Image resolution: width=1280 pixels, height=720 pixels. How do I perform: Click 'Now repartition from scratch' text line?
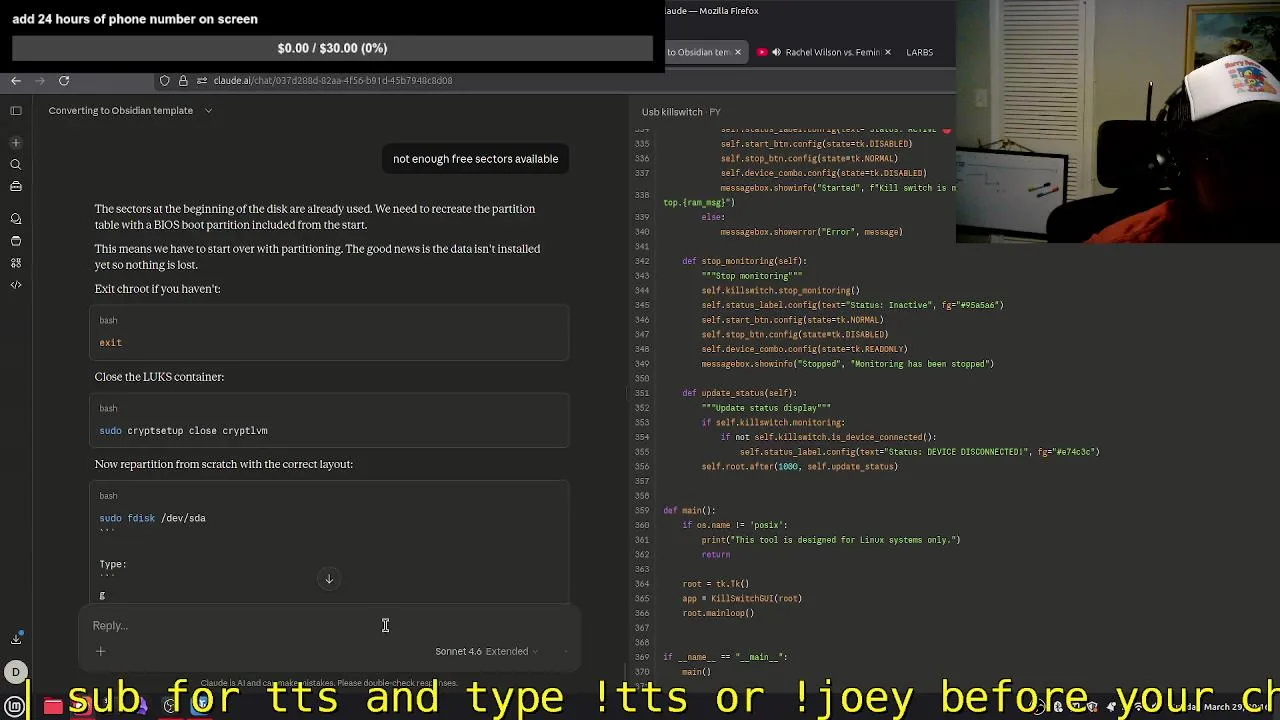click(224, 464)
